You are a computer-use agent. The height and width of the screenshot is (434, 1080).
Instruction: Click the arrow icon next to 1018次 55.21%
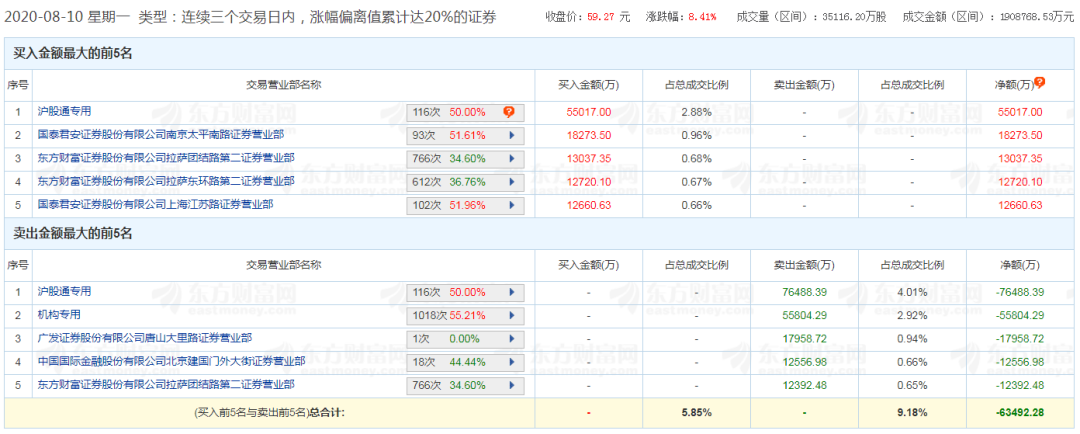[x=511, y=315]
